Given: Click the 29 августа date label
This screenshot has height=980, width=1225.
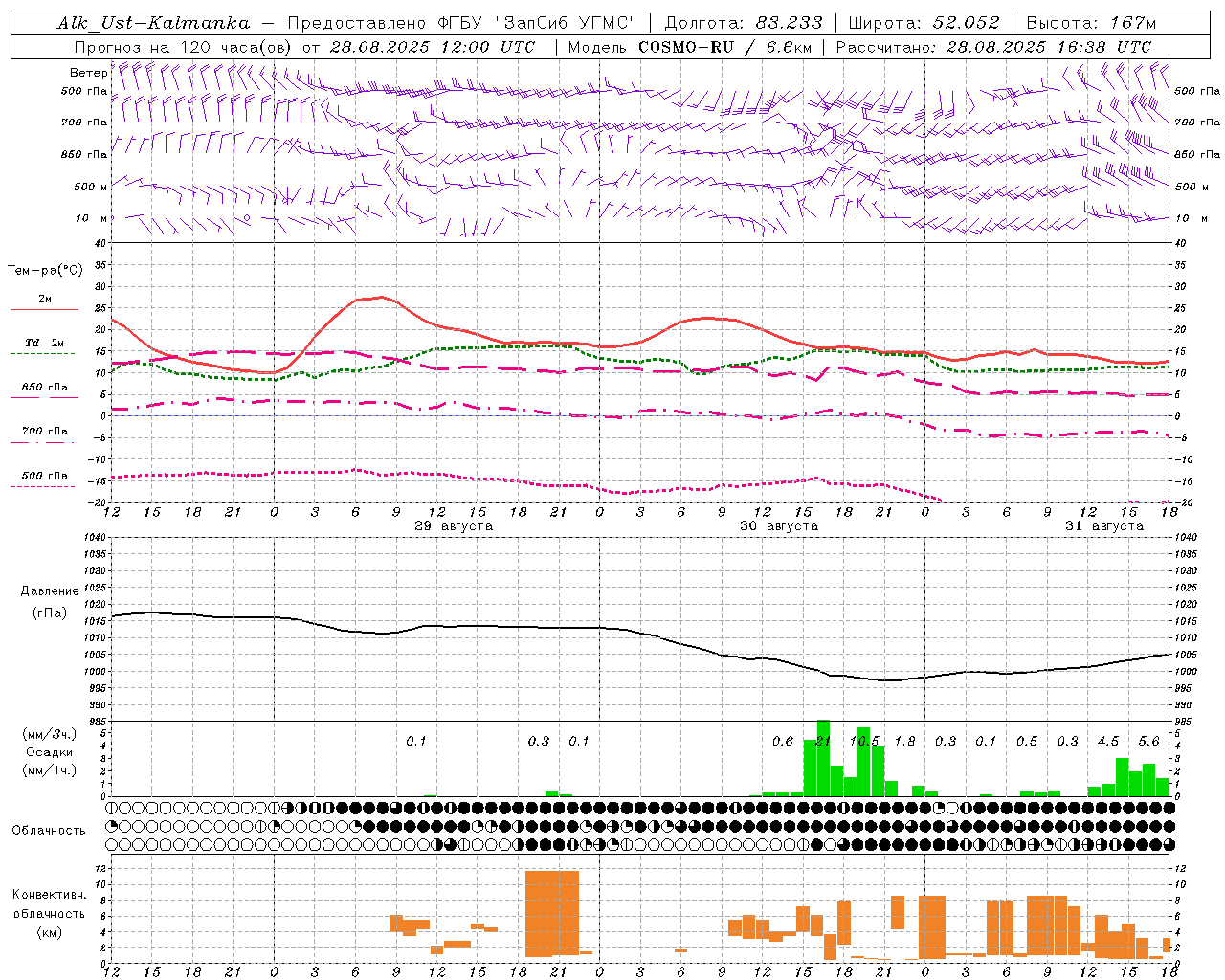Looking at the screenshot, I should tap(454, 526).
